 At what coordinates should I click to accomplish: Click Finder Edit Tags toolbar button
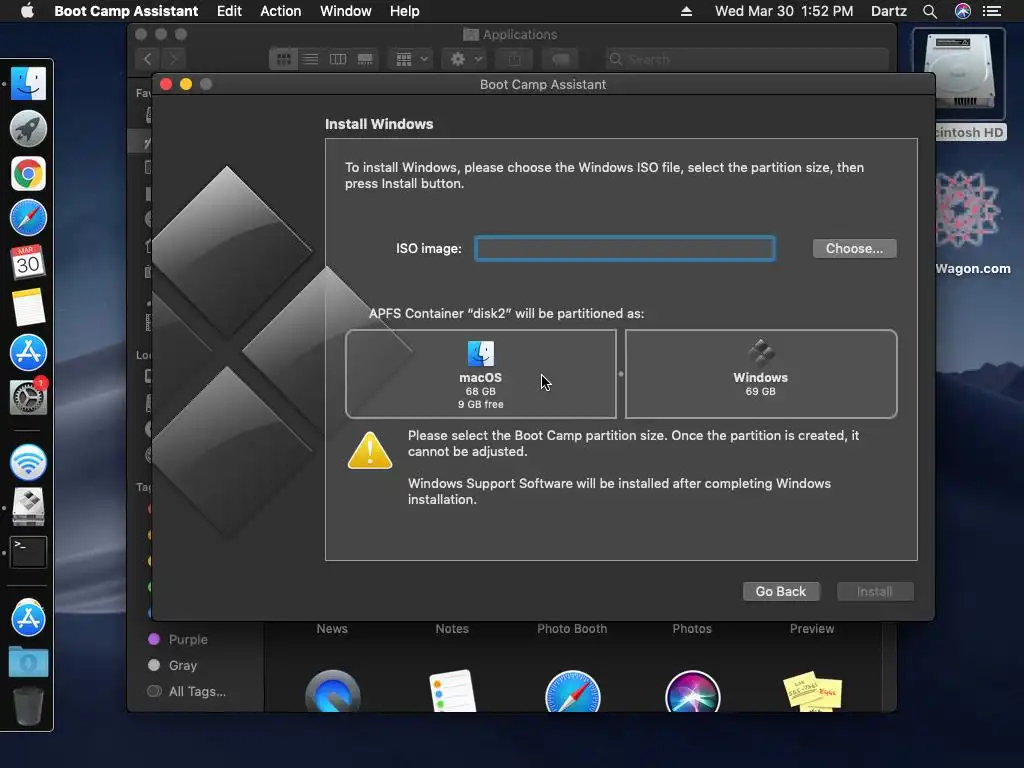pyautogui.click(x=560, y=59)
